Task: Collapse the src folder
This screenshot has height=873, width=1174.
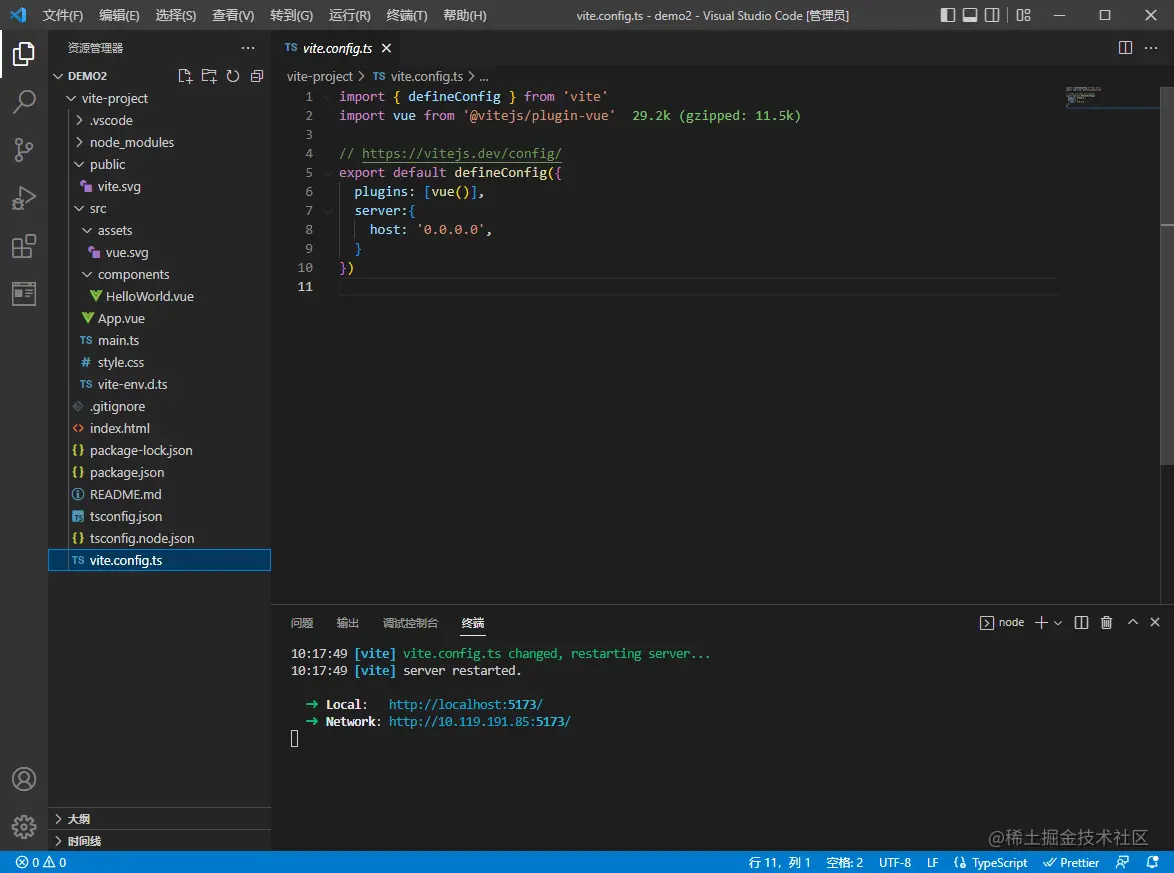Action: pyautogui.click(x=98, y=208)
